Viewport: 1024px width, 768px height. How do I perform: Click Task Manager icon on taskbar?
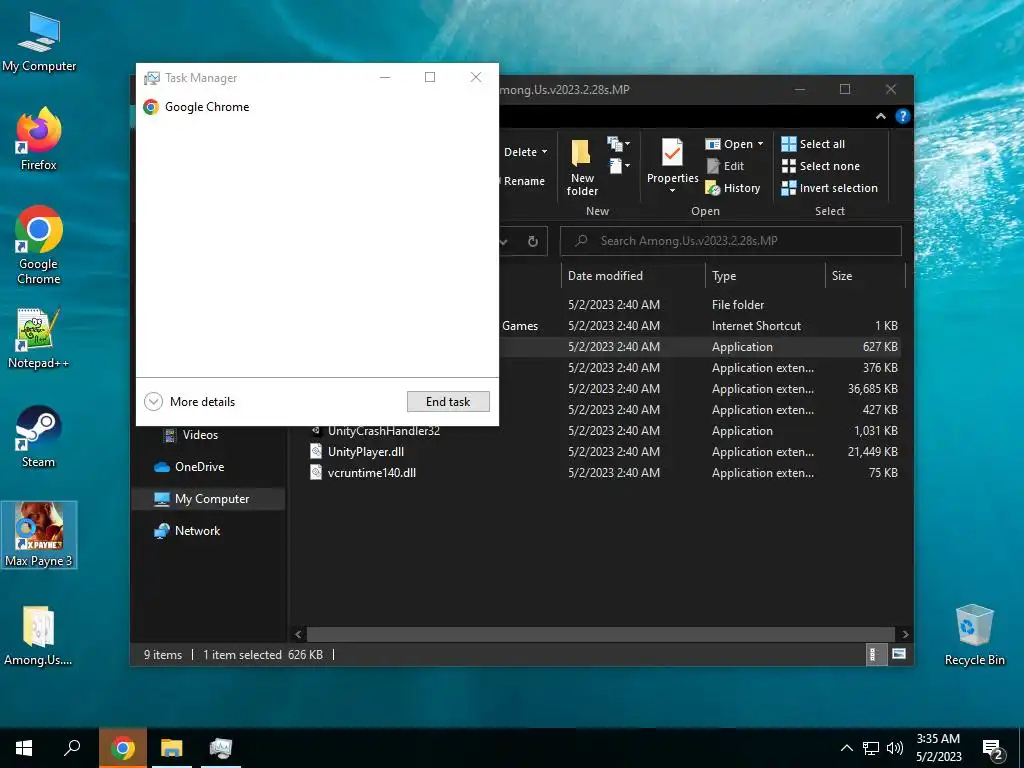221,748
